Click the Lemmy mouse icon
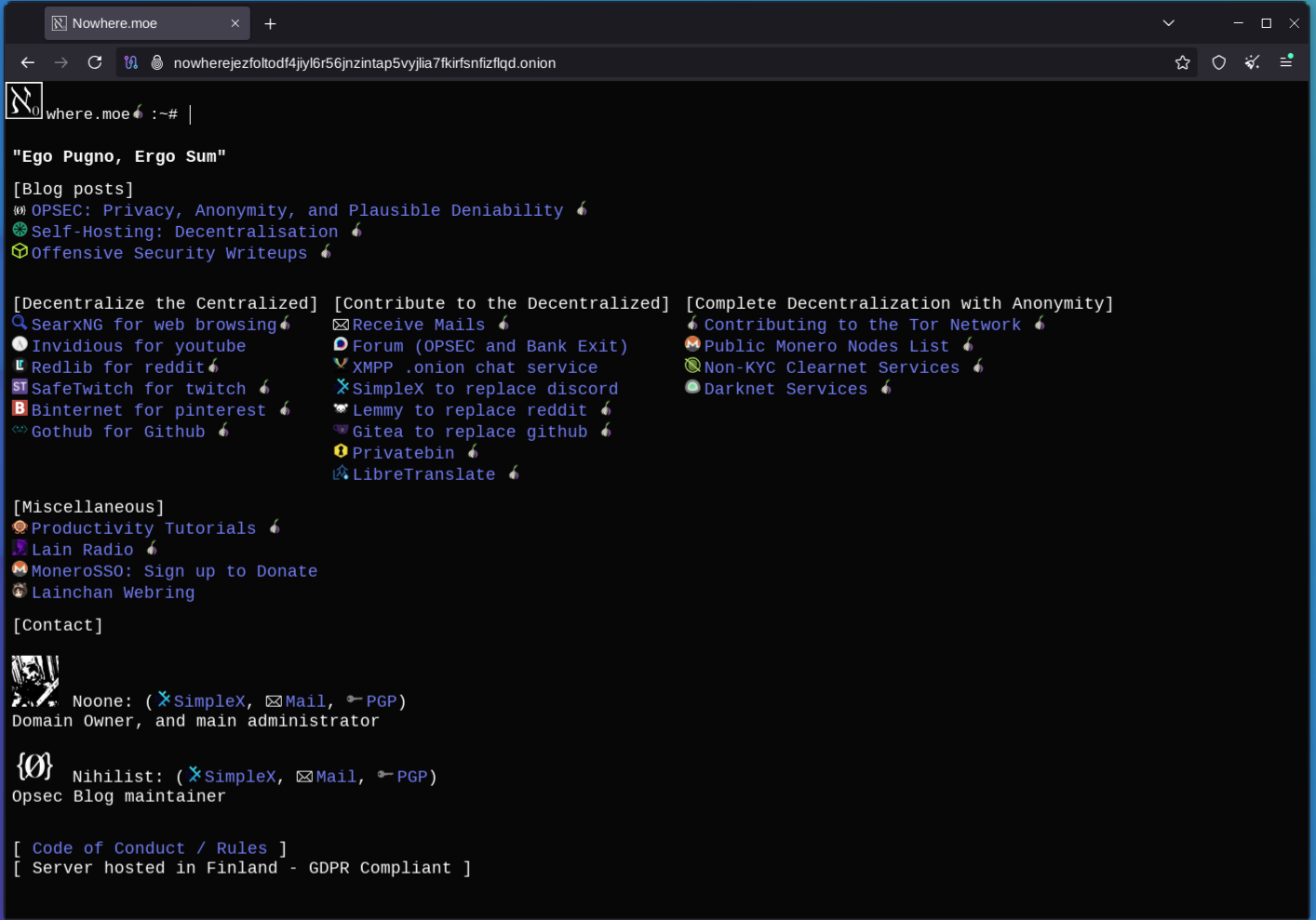 (x=341, y=408)
